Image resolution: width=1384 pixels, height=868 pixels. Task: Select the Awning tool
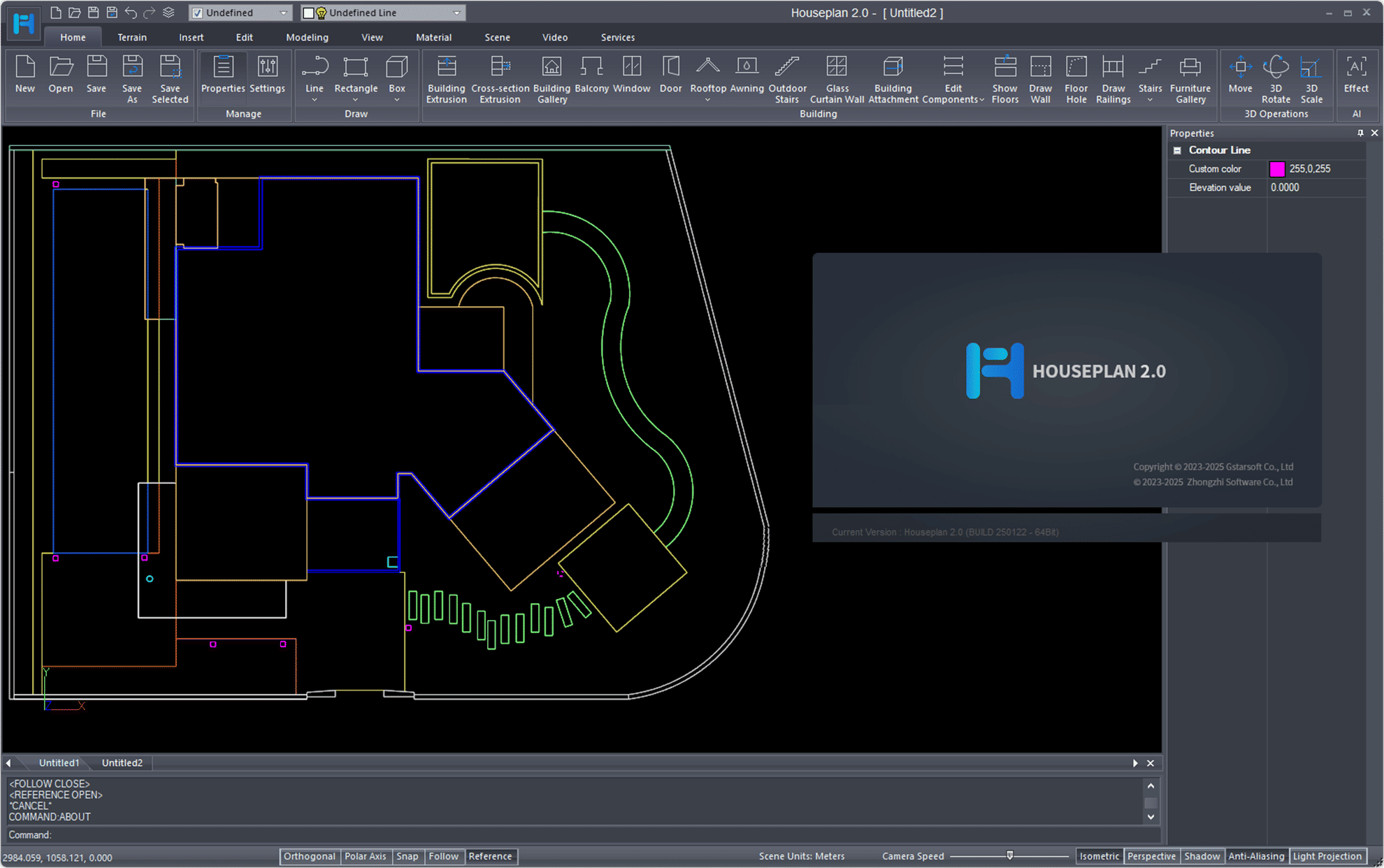click(747, 74)
